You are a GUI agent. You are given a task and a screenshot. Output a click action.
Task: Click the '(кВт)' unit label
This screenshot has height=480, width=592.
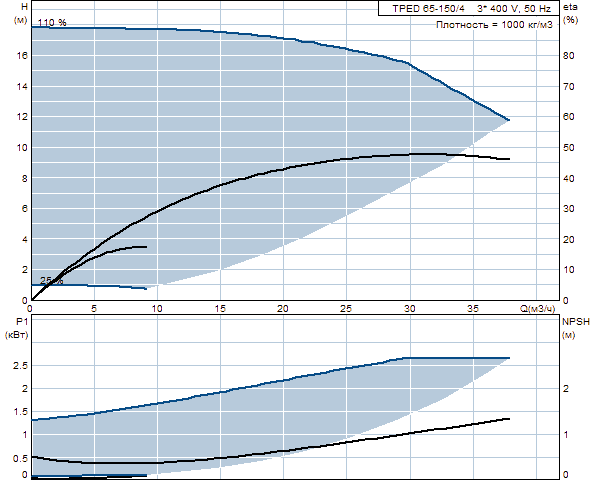click(16, 335)
